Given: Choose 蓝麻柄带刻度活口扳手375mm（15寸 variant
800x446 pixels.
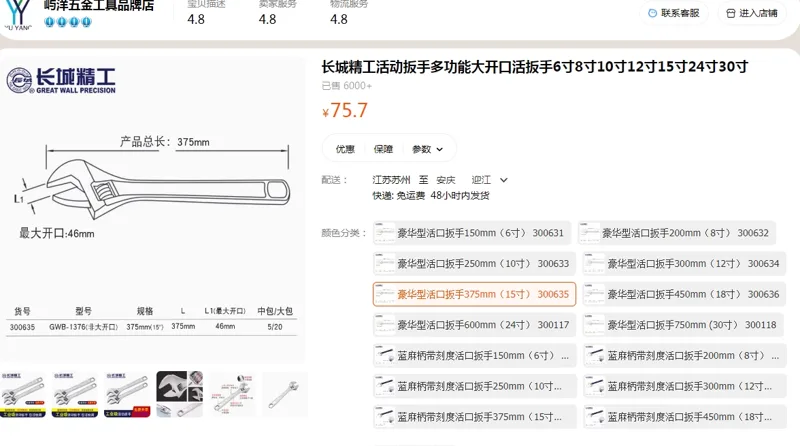Looking at the screenshot, I should (x=474, y=417).
